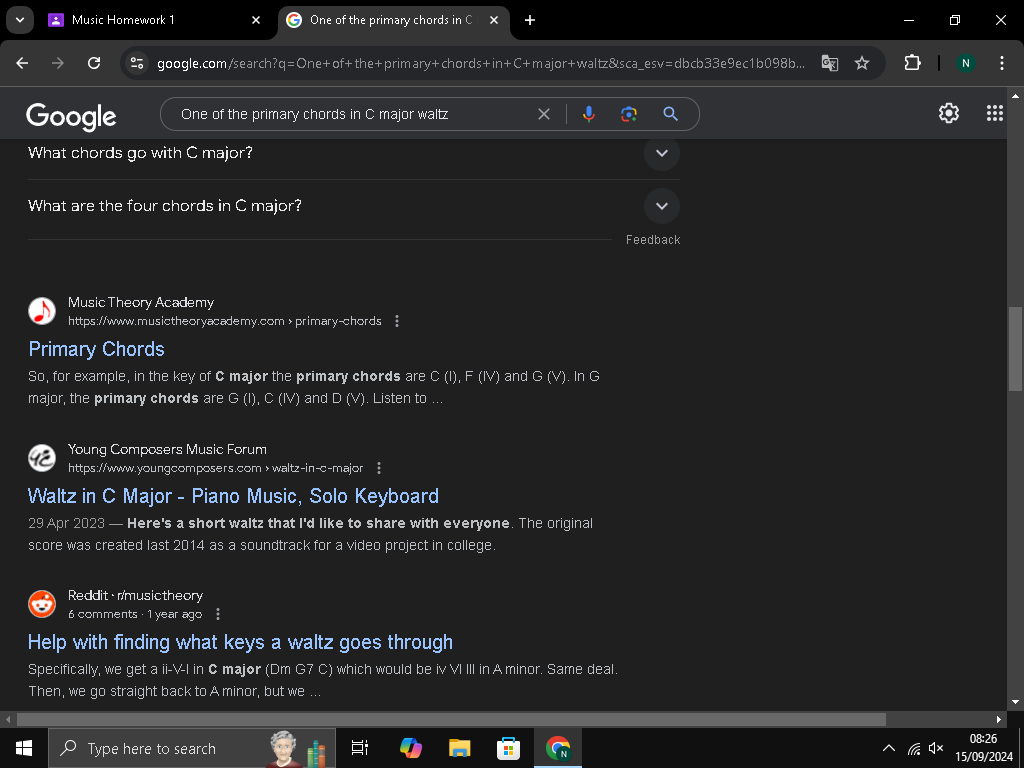Open more options for Music Theory Academy result
This screenshot has width=1024, height=768.
[x=397, y=321]
